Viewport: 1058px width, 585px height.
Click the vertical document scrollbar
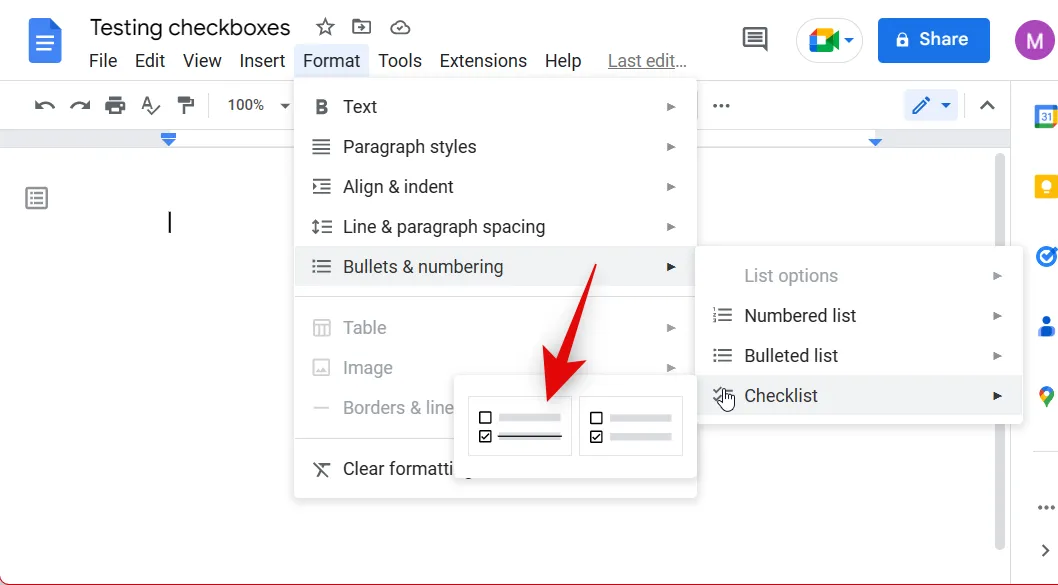coord(1000,351)
